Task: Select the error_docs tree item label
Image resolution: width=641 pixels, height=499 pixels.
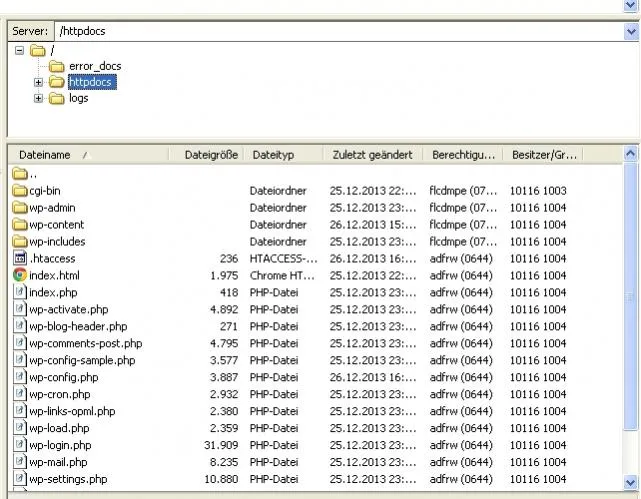Action: (x=95, y=66)
